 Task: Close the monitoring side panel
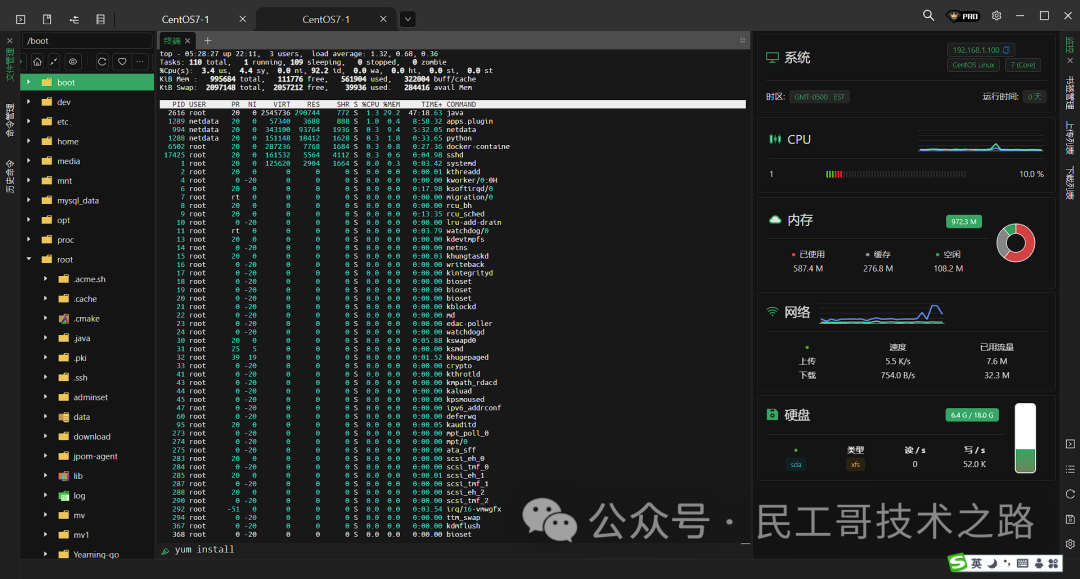click(x=1070, y=61)
